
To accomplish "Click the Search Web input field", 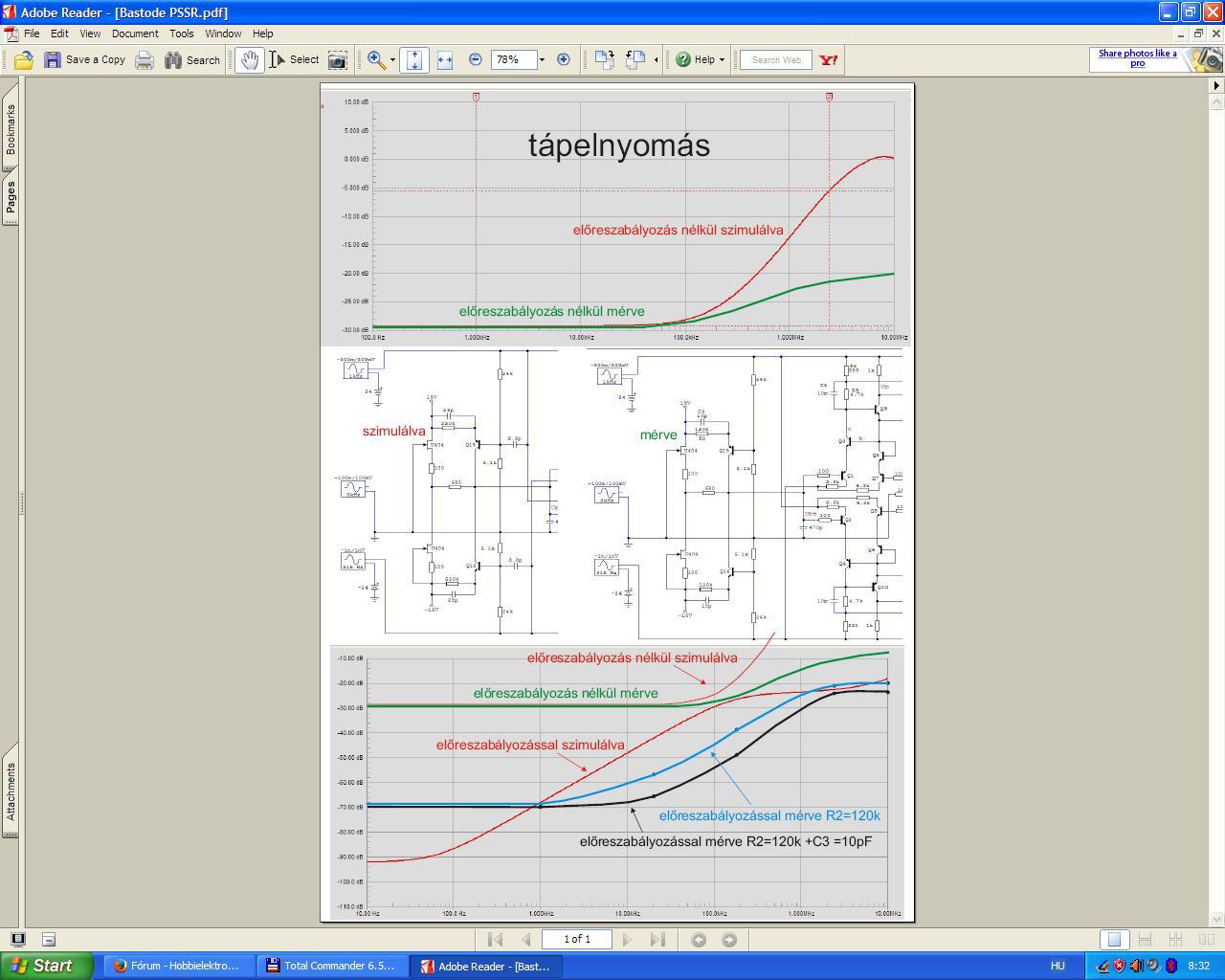I will click(776, 60).
